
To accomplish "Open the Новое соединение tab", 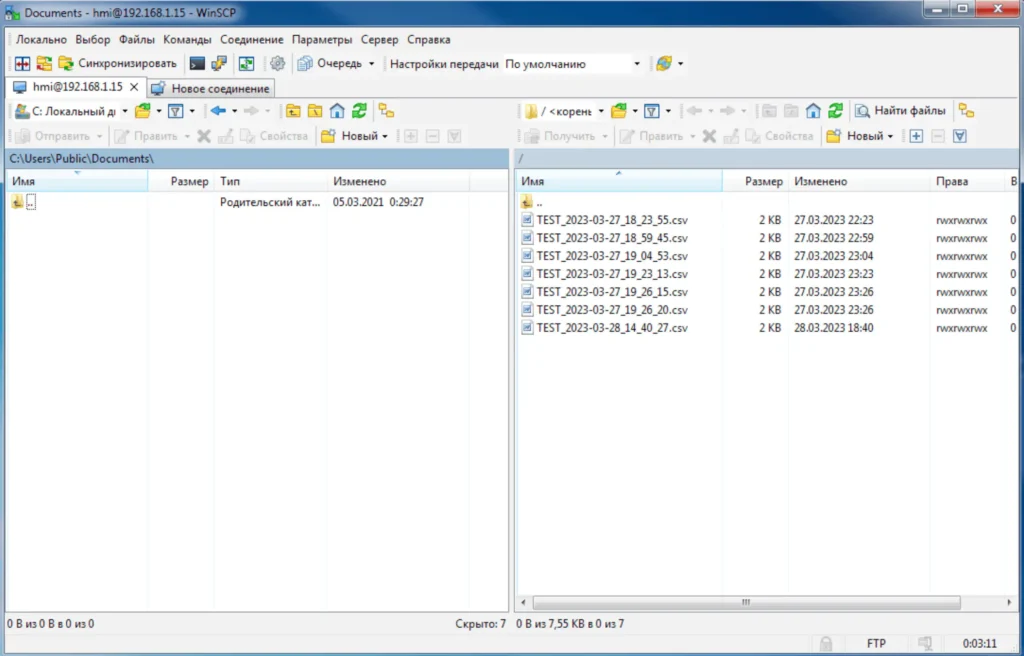I will click(211, 88).
